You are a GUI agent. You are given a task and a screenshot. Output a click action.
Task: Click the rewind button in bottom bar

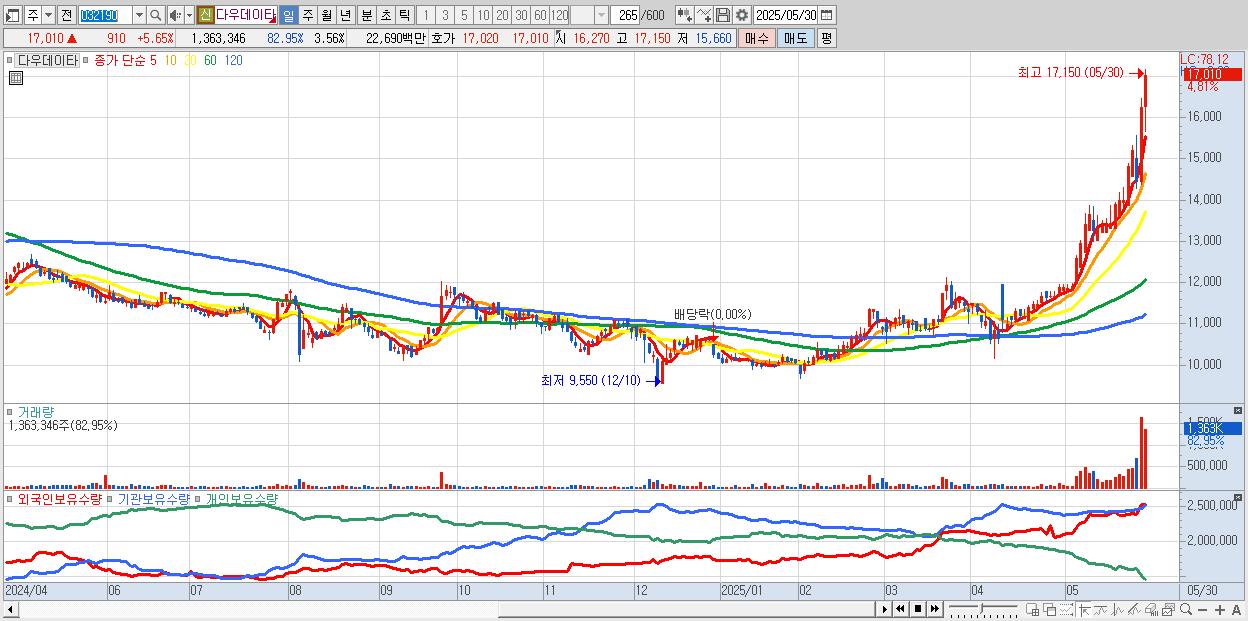coord(900,609)
